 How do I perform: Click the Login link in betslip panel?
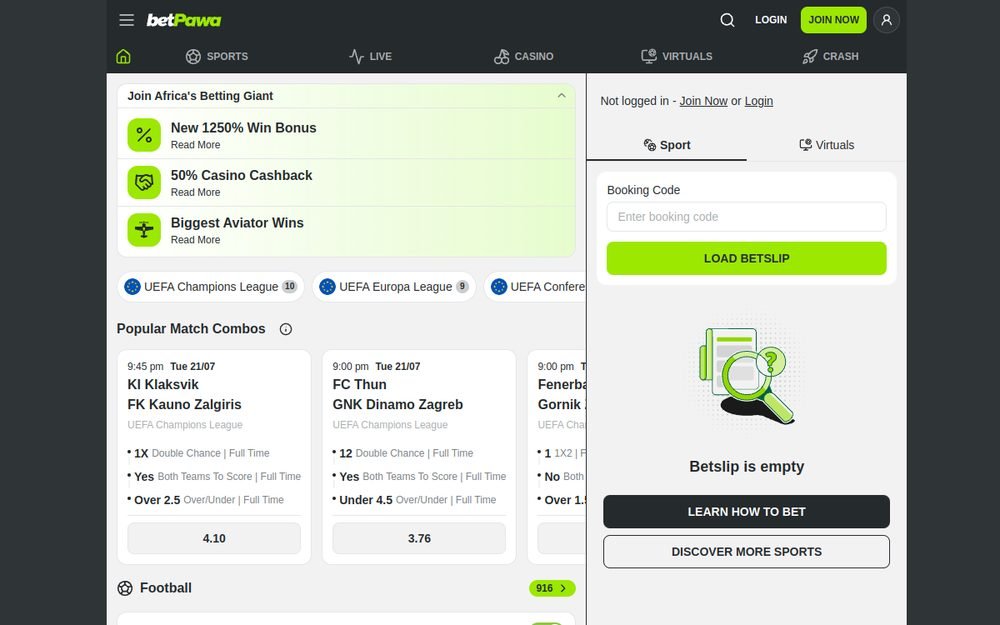[758, 101]
